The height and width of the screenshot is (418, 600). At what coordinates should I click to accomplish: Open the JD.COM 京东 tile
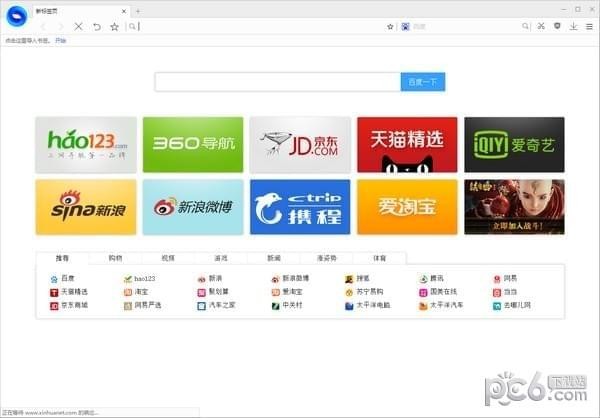300,144
